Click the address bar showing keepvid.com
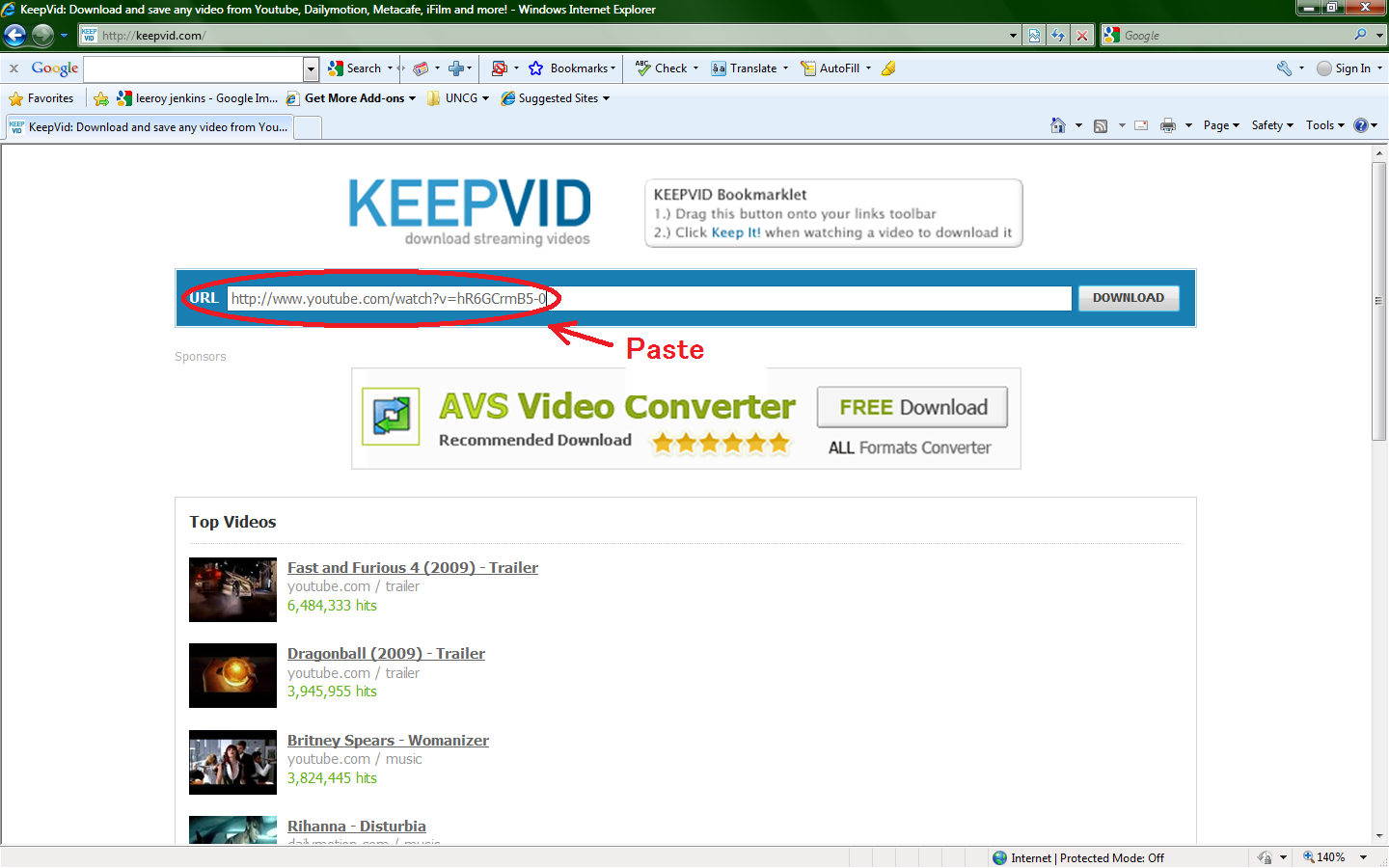The height and width of the screenshot is (868, 1389). 540,36
